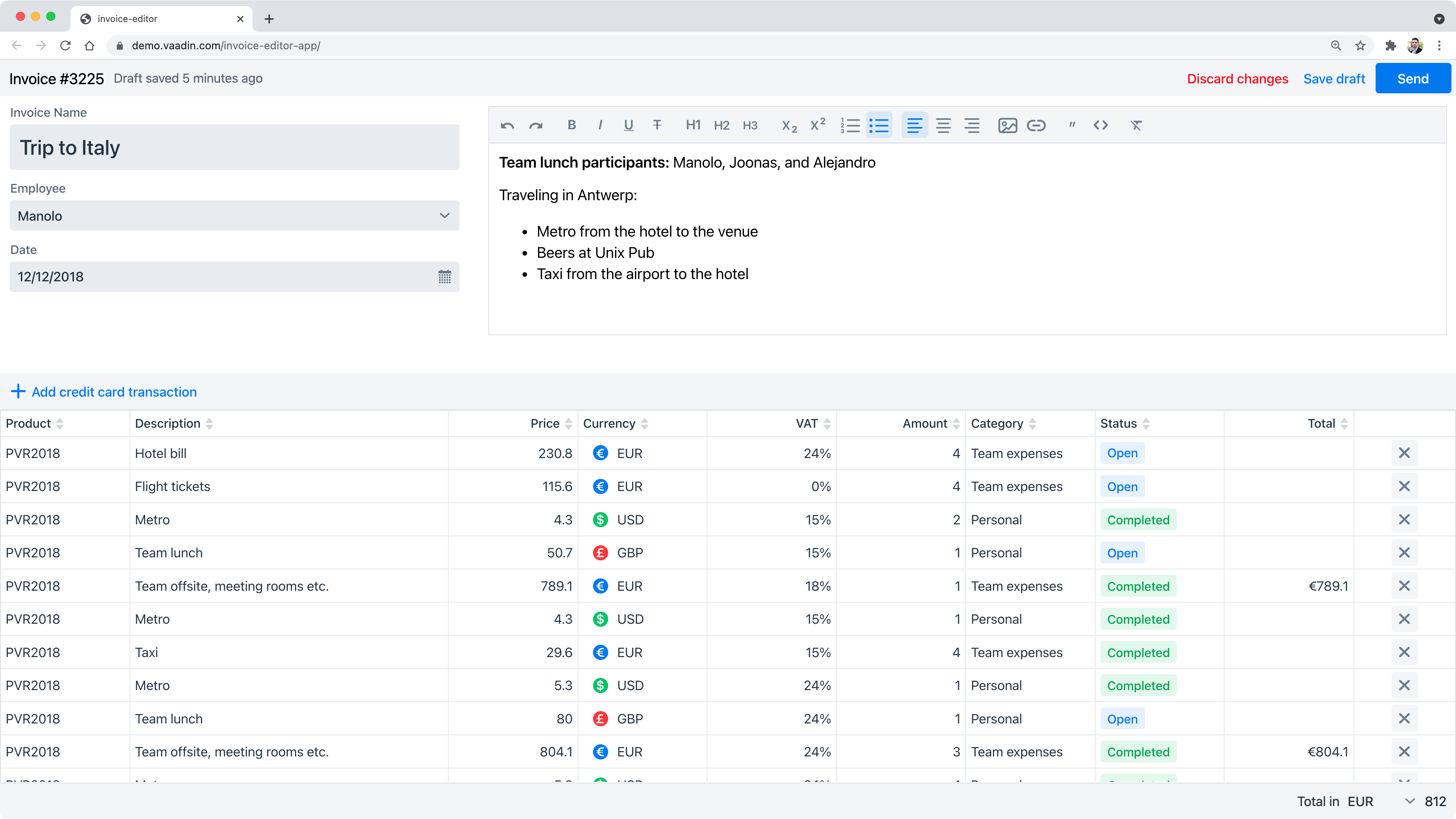The height and width of the screenshot is (819, 1456).
Task: Click Save draft button
Action: click(x=1334, y=78)
